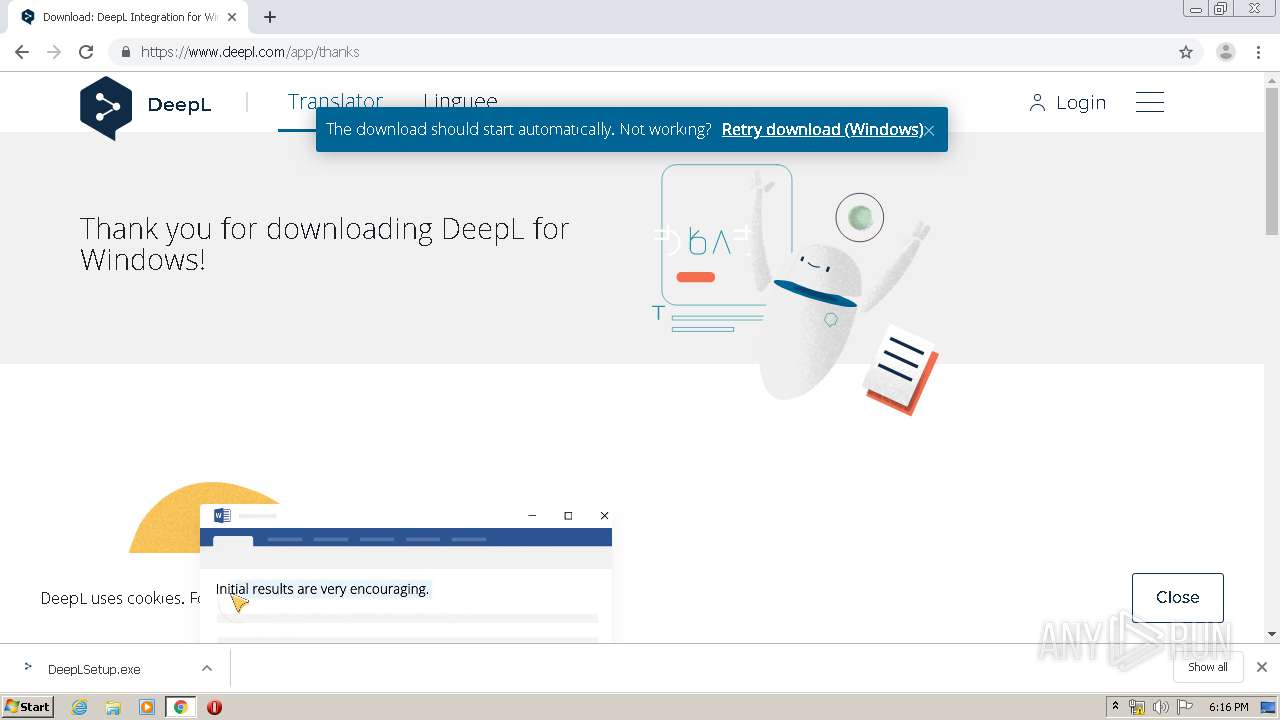Open Windows Media Player taskbar icon
The height and width of the screenshot is (720, 1280).
click(147, 707)
